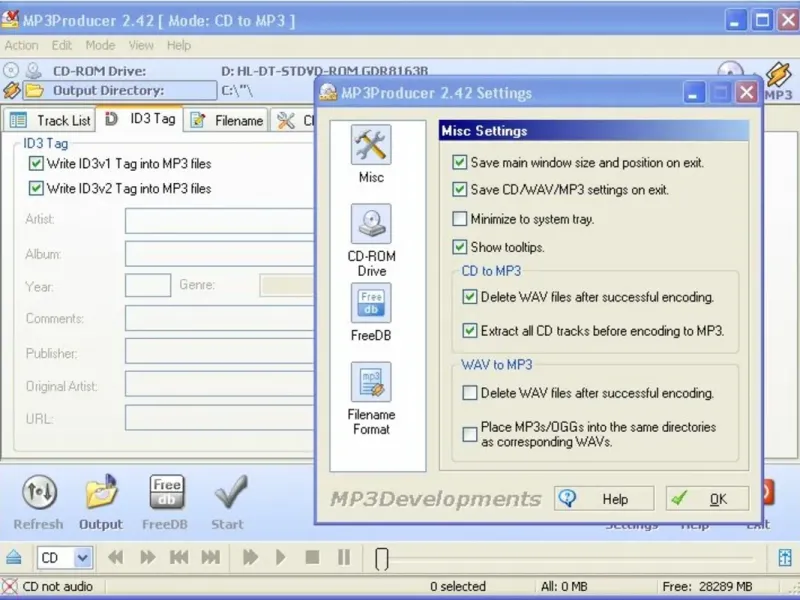Screen dimensions: 800x600
Task: Click the single-triangle play button
Action: 281,557
